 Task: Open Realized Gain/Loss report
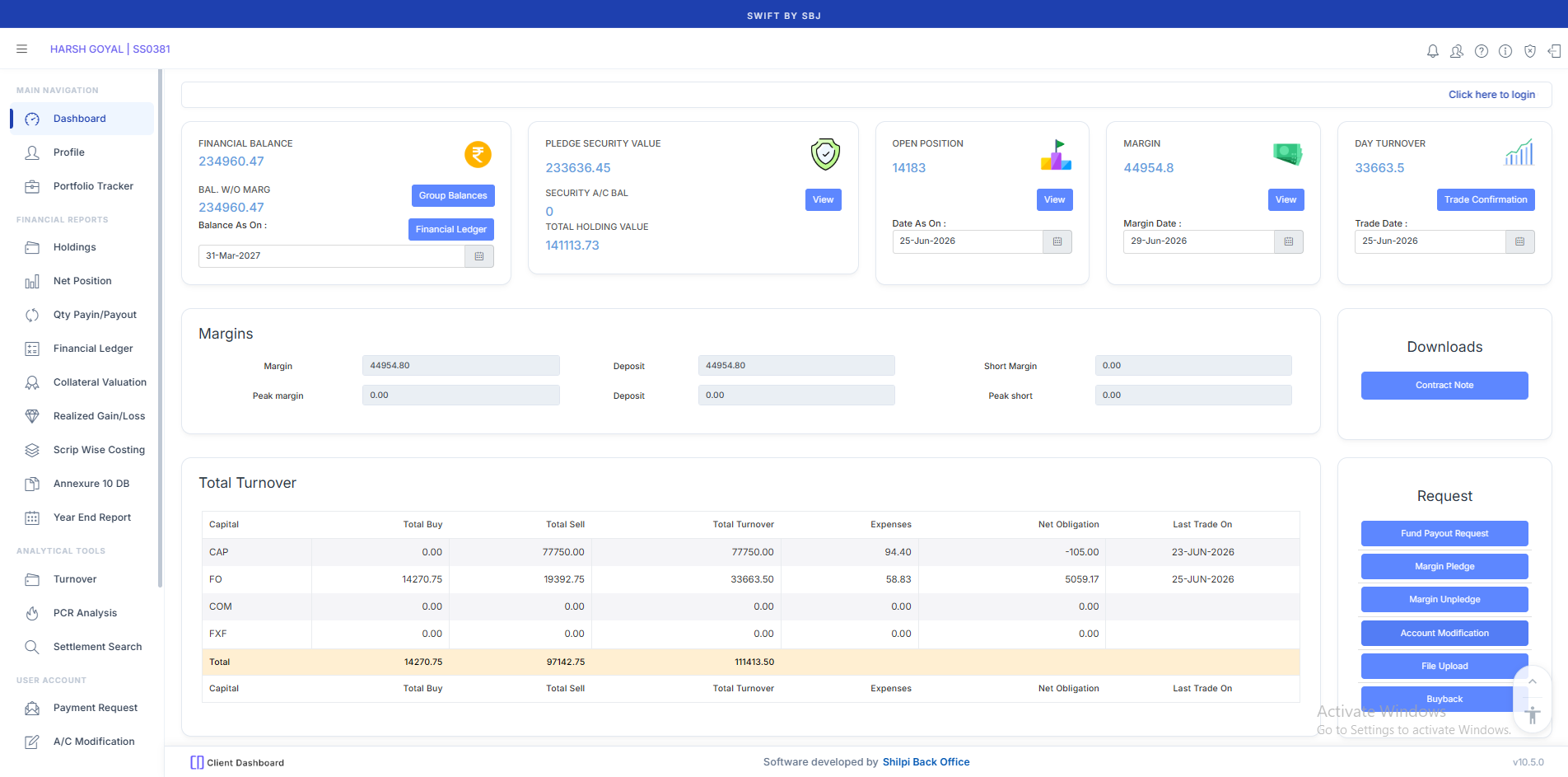[x=82, y=416]
